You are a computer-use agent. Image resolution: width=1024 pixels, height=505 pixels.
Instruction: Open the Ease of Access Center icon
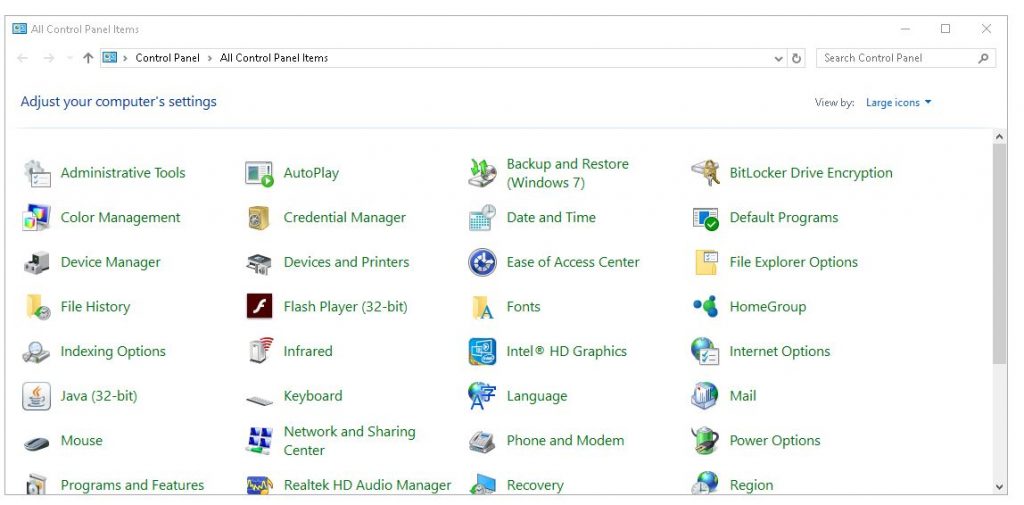[483, 263]
